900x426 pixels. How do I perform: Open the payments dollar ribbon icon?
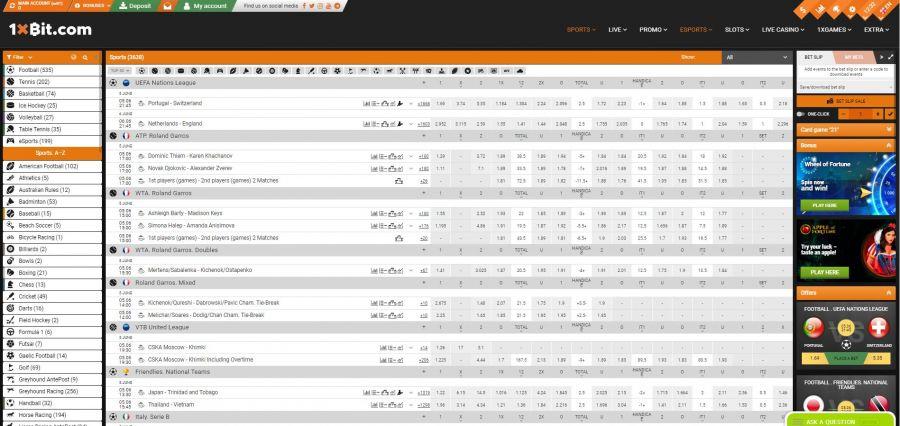[x=803, y=9]
